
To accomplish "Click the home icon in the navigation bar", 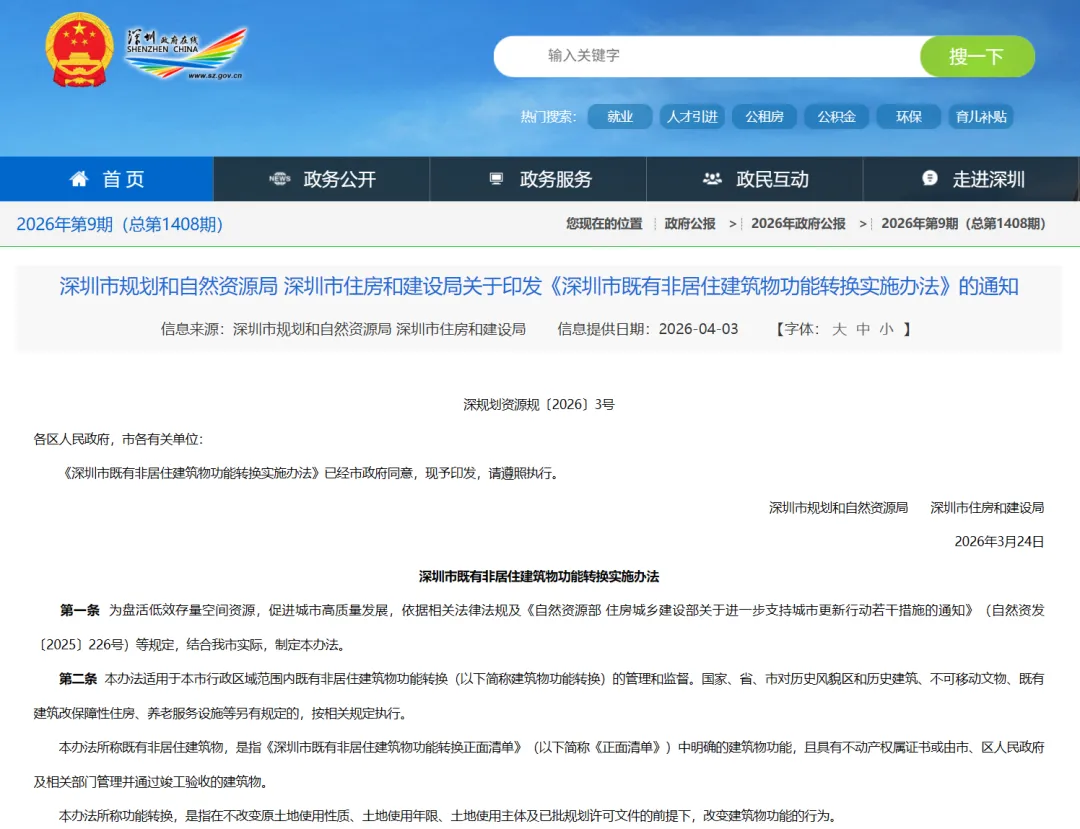I will [79, 179].
